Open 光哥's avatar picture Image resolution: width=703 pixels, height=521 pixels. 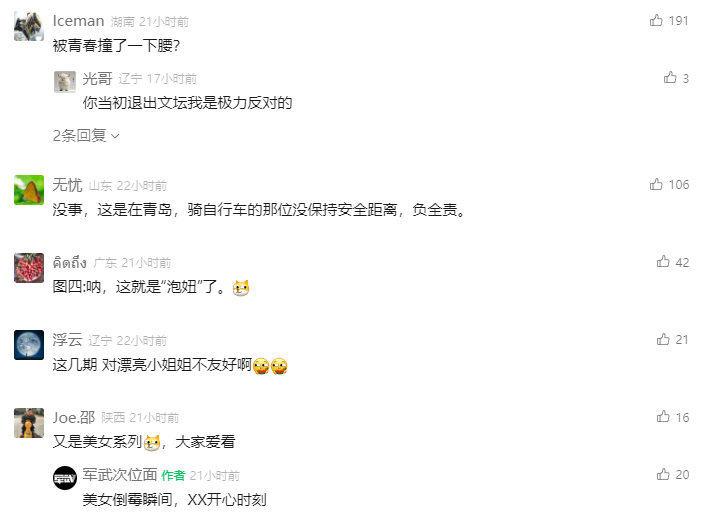[x=65, y=82]
